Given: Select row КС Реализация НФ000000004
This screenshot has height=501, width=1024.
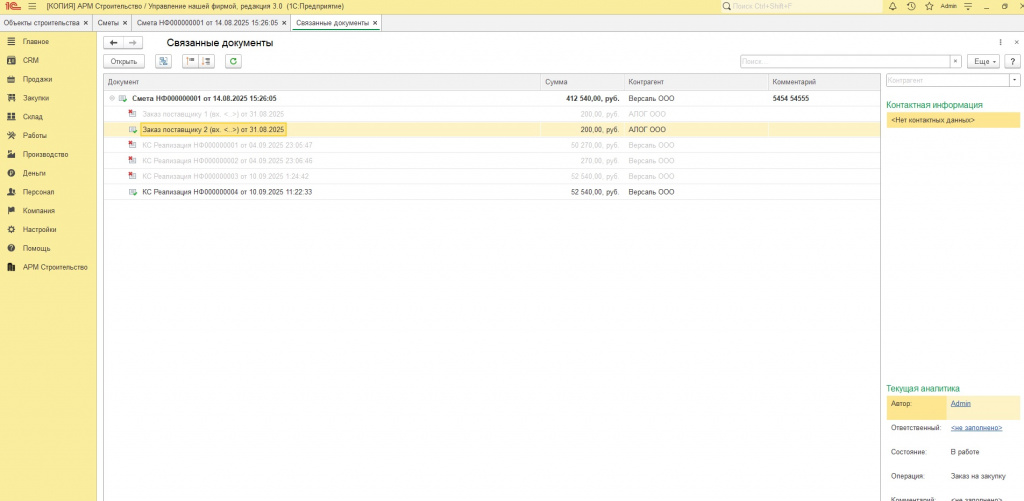Looking at the screenshot, I should 492,192.
